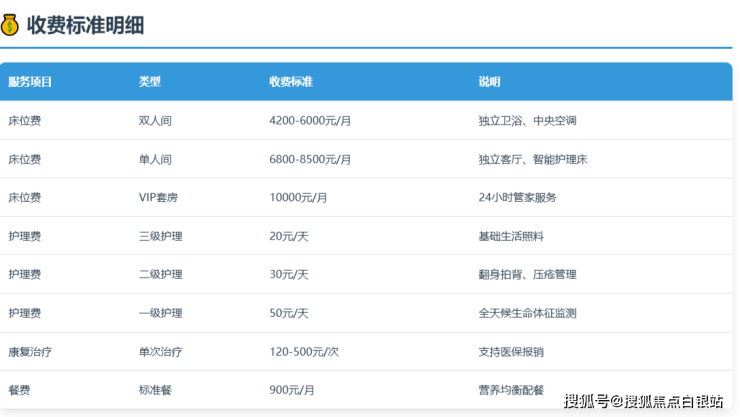Select the 一级护理 type cell
Viewport: 740px width, 417px height.
[160, 313]
